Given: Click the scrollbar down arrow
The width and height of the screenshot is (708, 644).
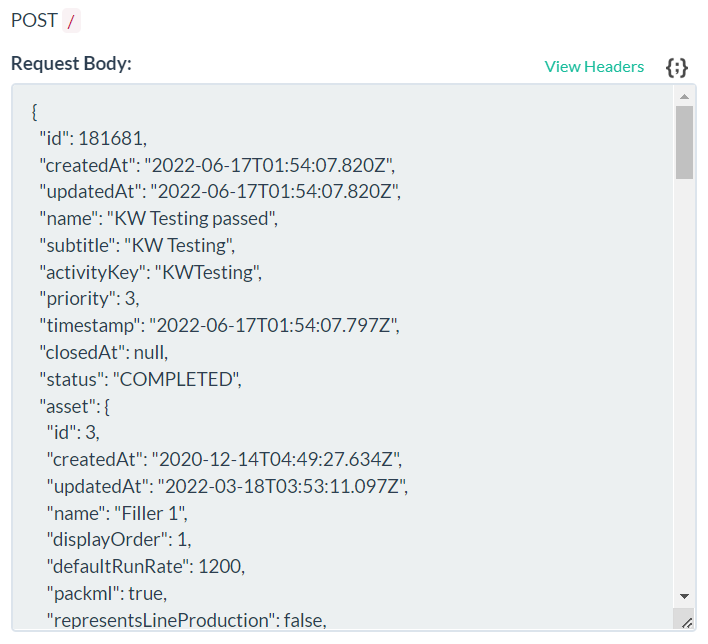Looking at the screenshot, I should (x=685, y=595).
